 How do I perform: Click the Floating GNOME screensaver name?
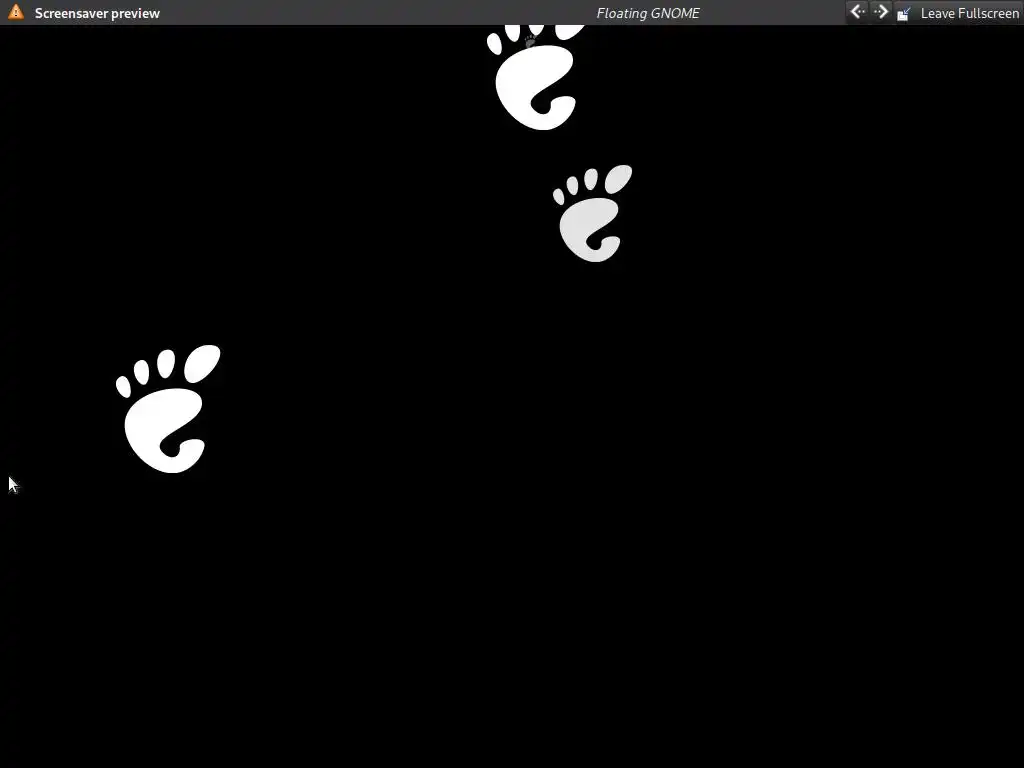tap(648, 13)
